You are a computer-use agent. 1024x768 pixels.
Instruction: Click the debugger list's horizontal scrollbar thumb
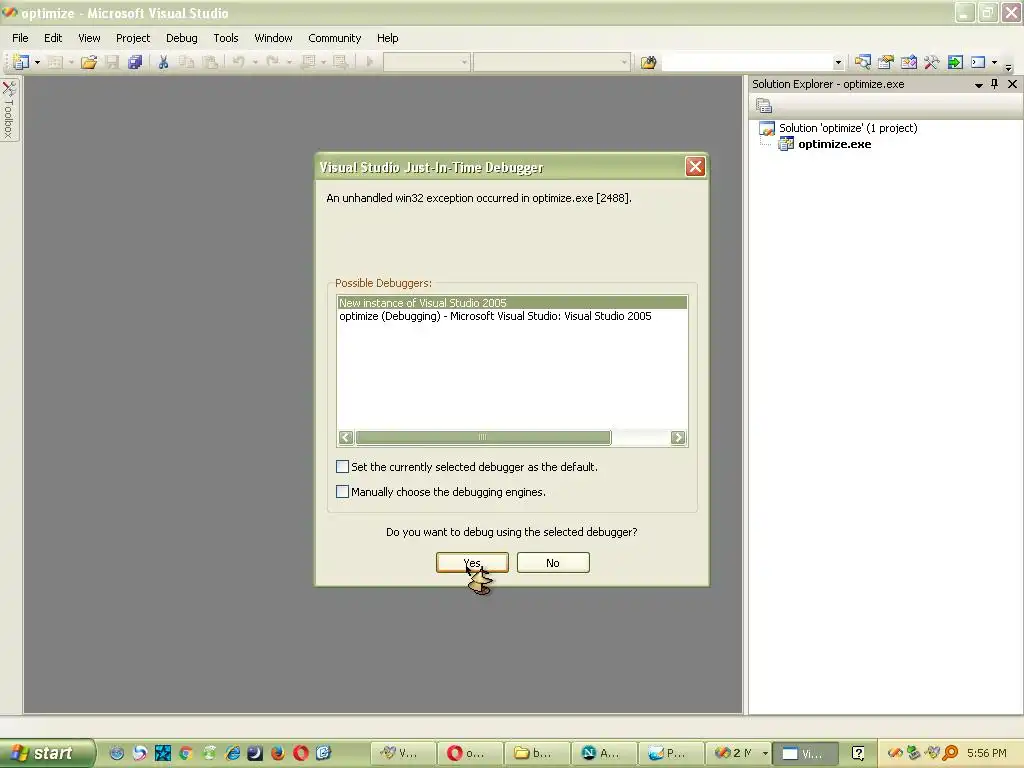click(483, 438)
